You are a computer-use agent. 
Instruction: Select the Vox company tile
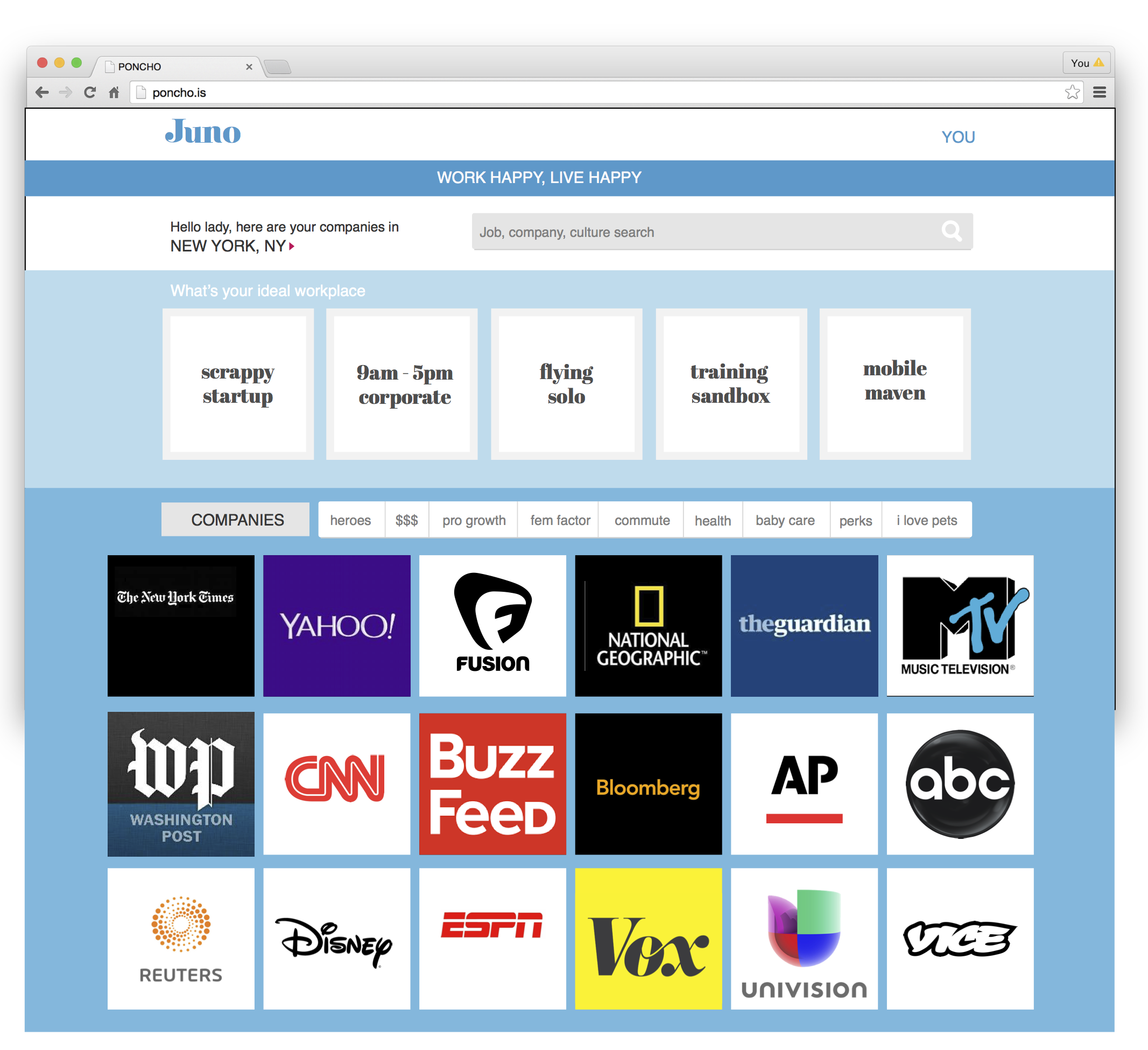pyautogui.click(x=648, y=939)
